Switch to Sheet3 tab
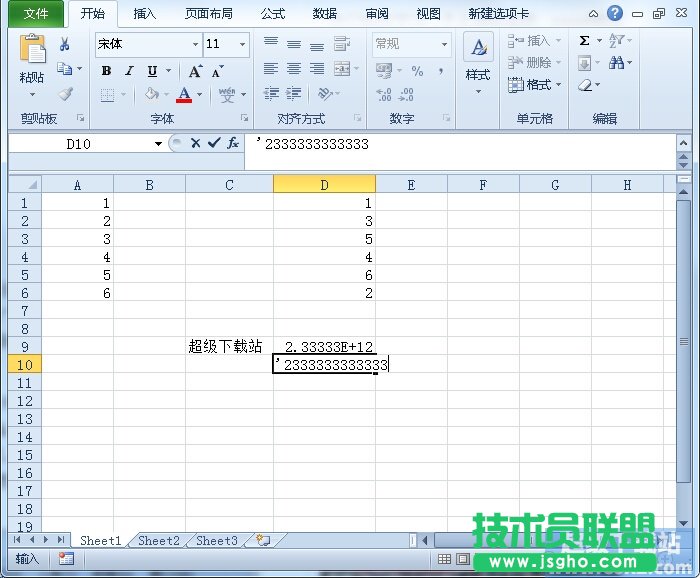 point(217,541)
